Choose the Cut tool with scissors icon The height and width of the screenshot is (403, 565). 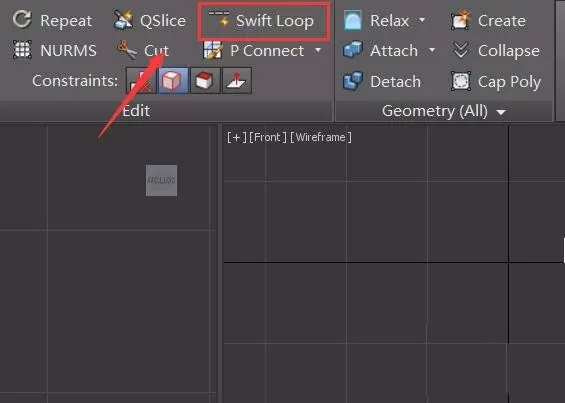tap(143, 50)
